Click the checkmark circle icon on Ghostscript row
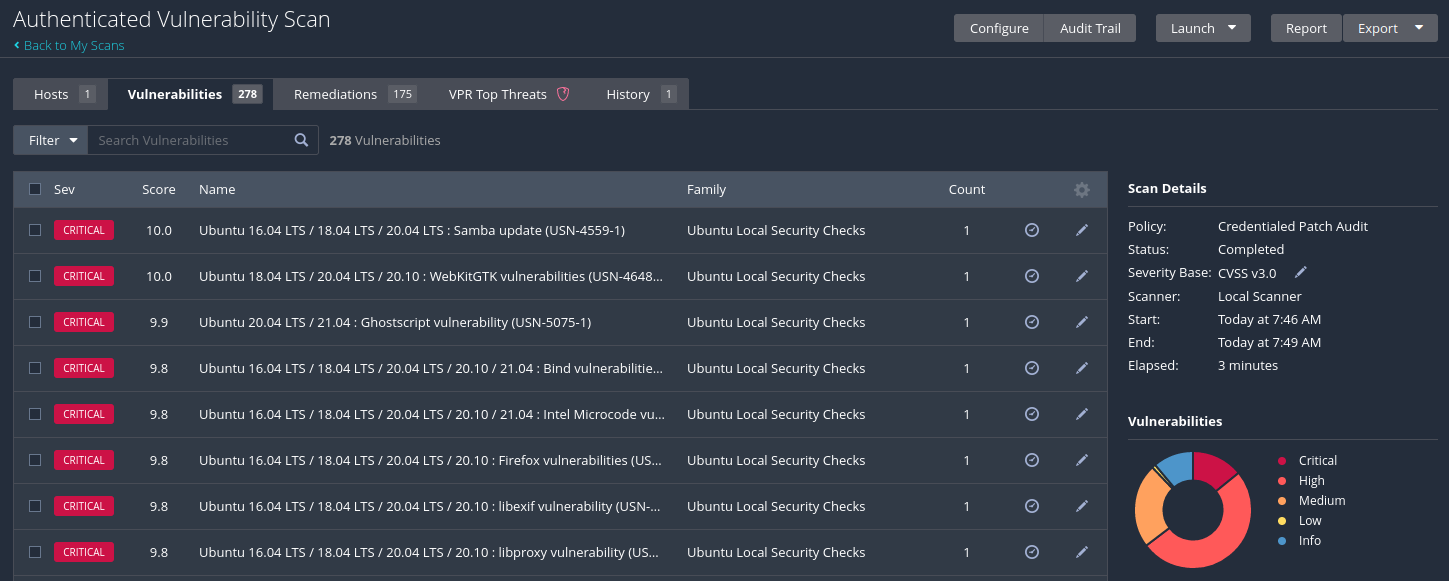Viewport: 1449px width, 581px height. pos(1032,322)
